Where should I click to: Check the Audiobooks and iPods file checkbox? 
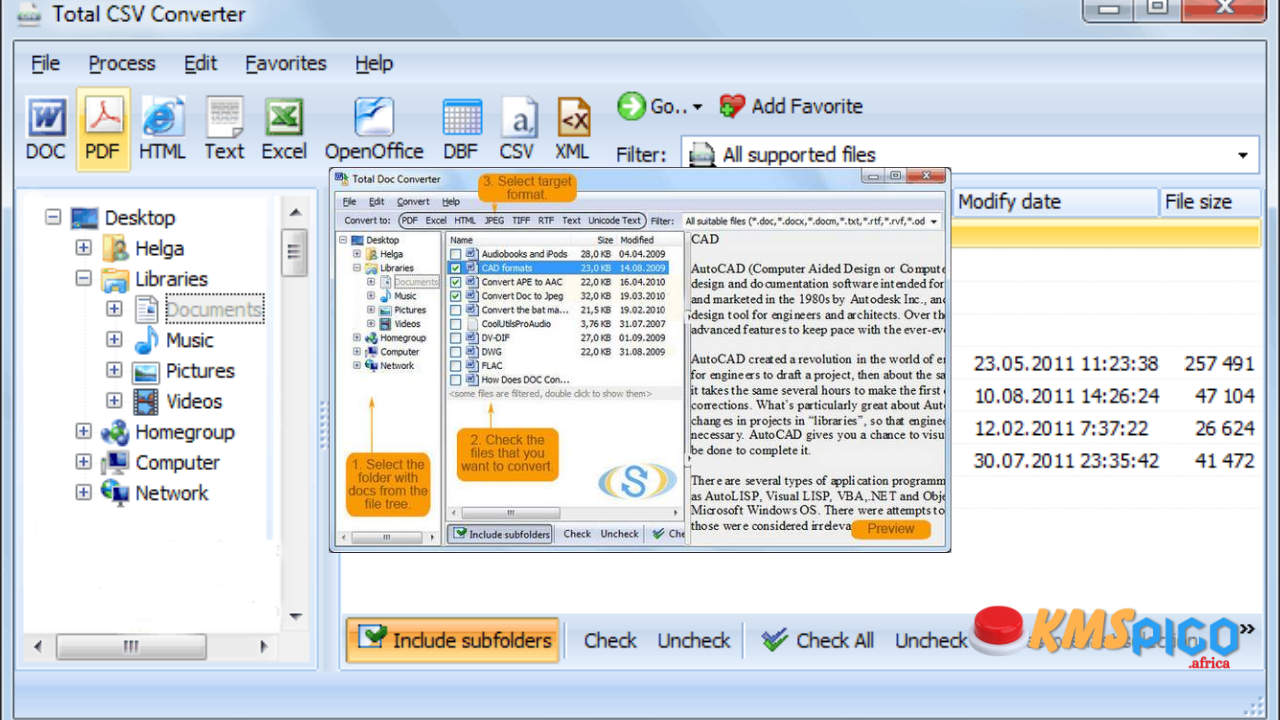[456, 254]
